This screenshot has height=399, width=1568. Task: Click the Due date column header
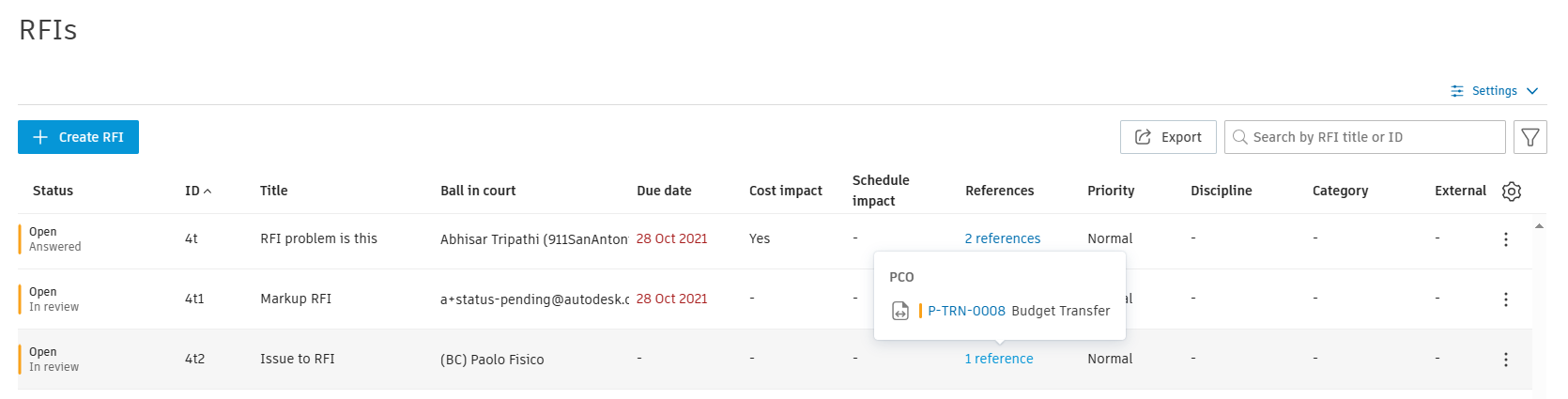664,191
